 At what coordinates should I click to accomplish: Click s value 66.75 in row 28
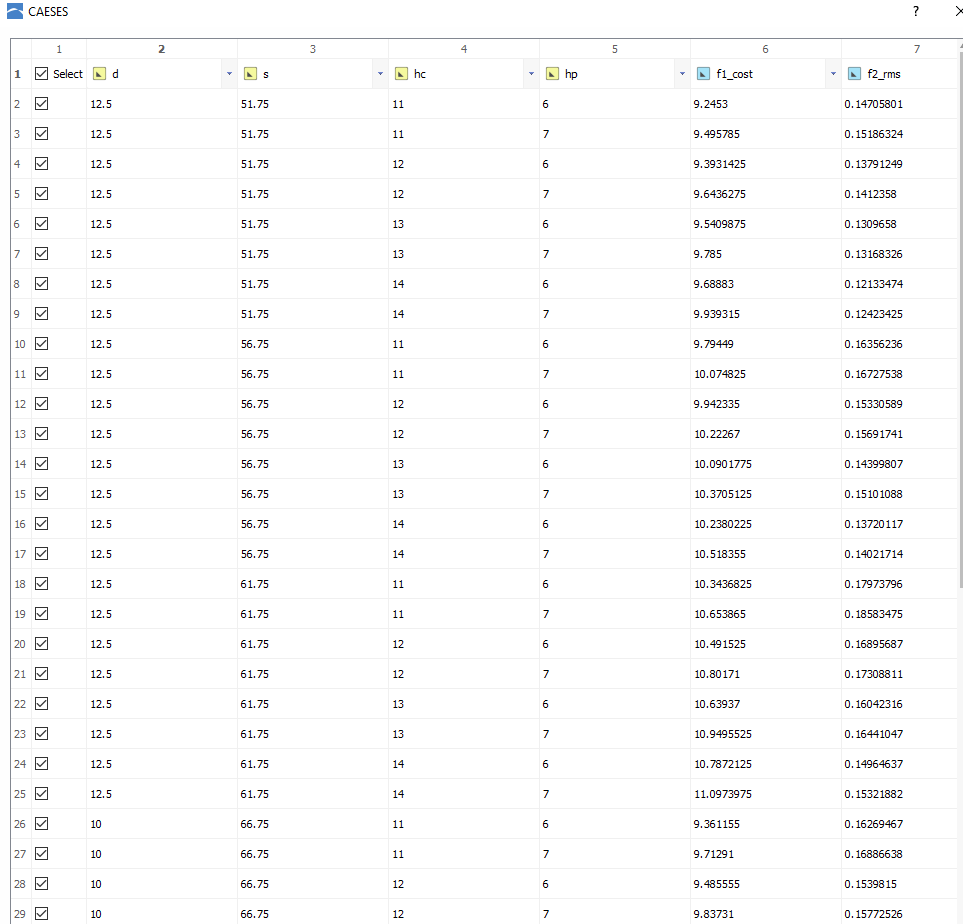click(x=254, y=884)
